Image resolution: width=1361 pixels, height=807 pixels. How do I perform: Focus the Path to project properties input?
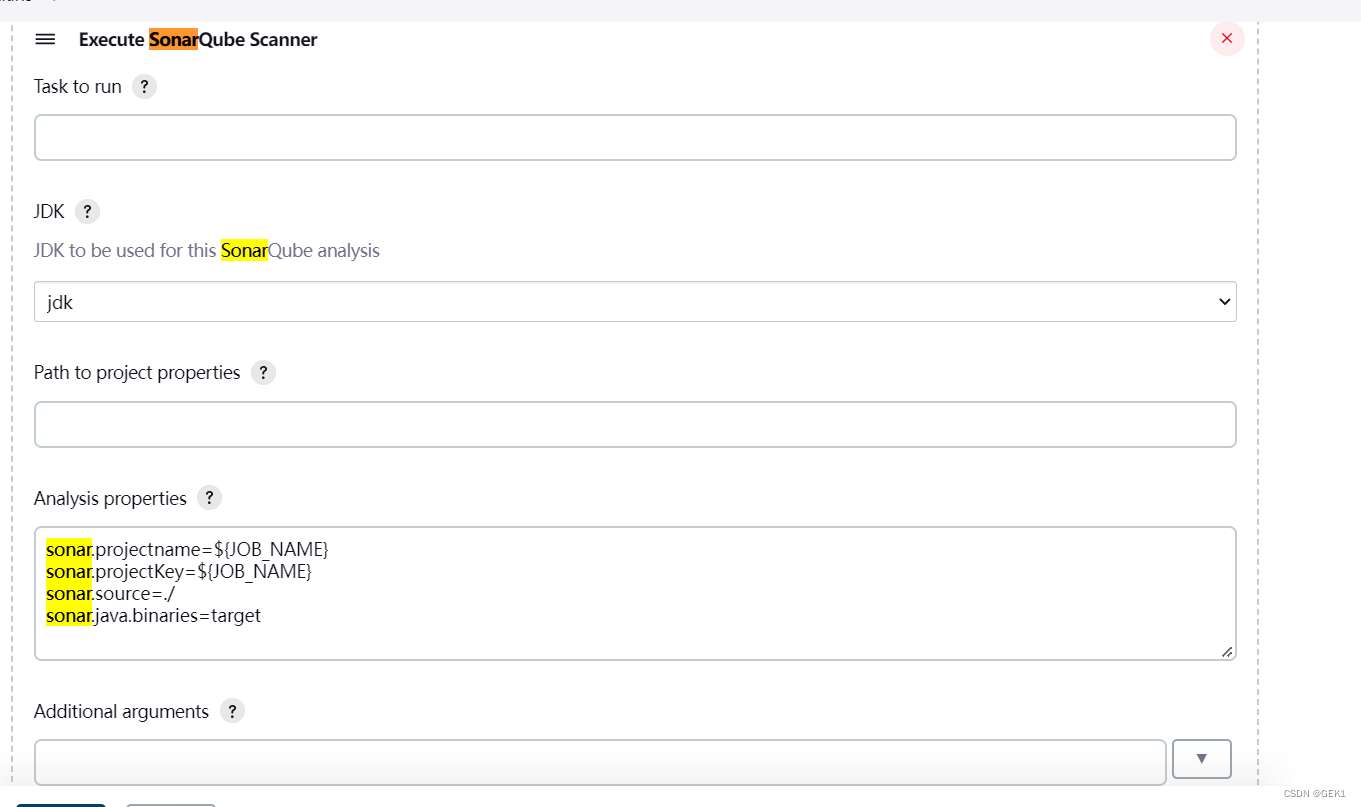635,425
